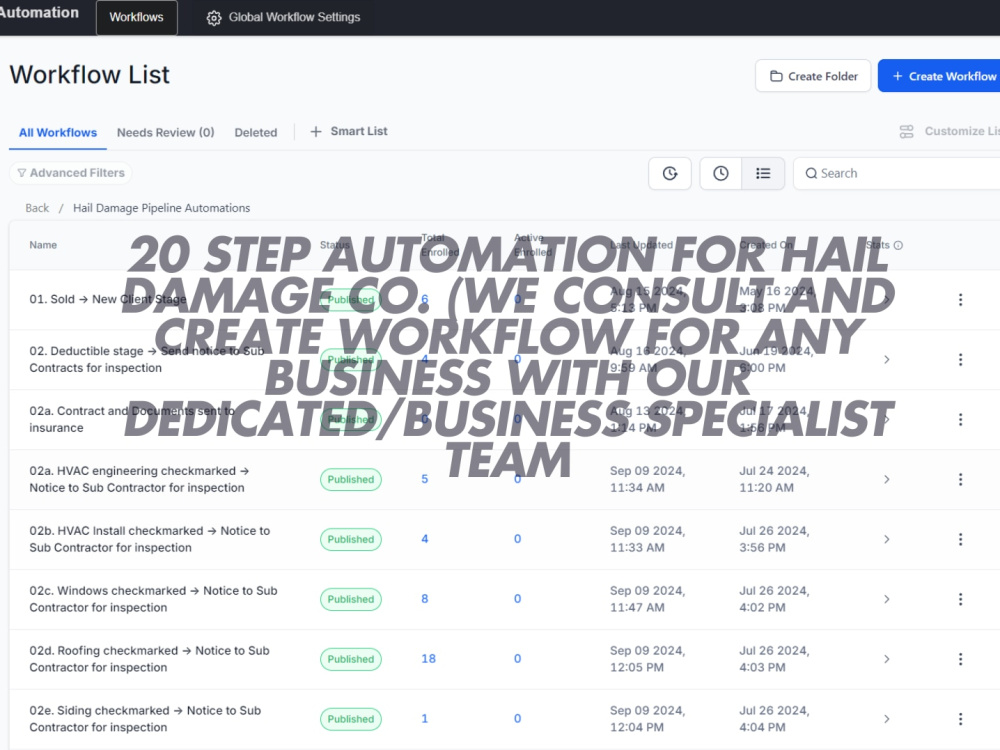This screenshot has height=750, width=1000.
Task: Click Last Updated Sep 09 2024, 12:05 PM
Action: (647, 659)
